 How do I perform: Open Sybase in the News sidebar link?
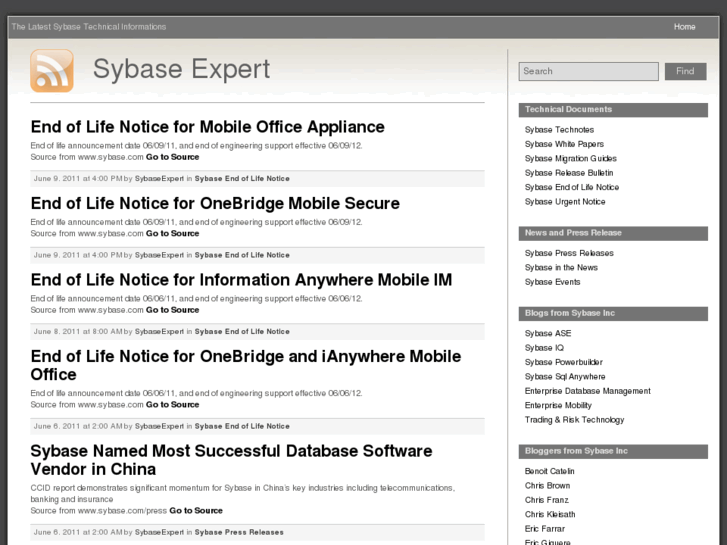coord(561,268)
